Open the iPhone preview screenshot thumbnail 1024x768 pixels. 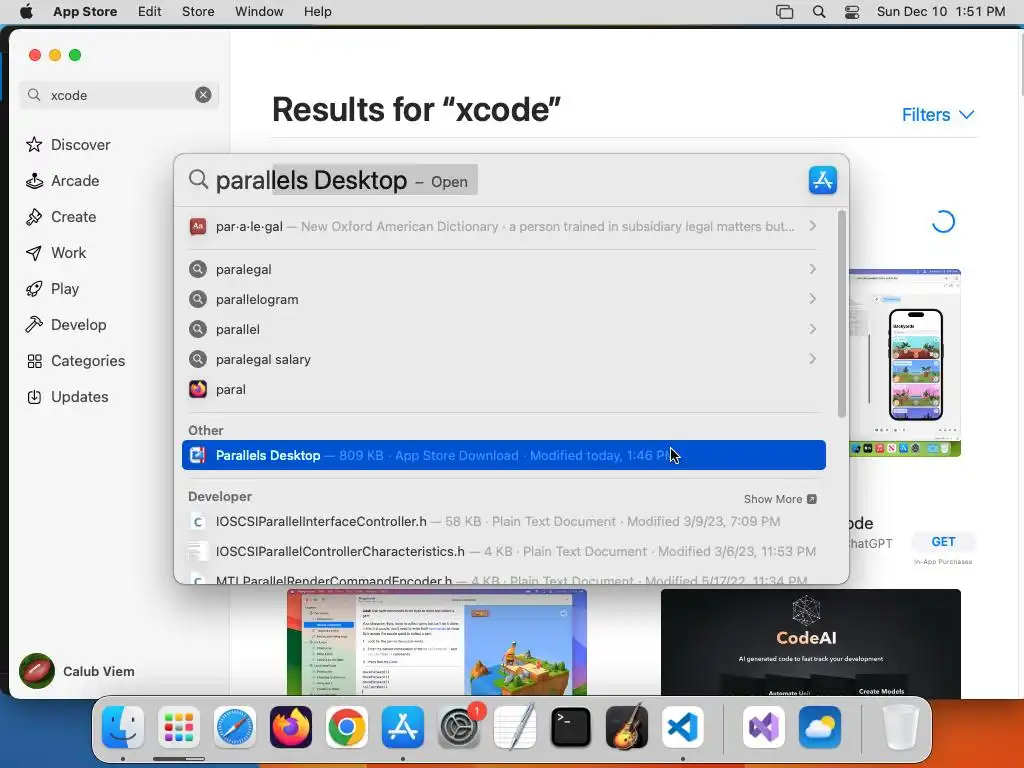(x=904, y=362)
